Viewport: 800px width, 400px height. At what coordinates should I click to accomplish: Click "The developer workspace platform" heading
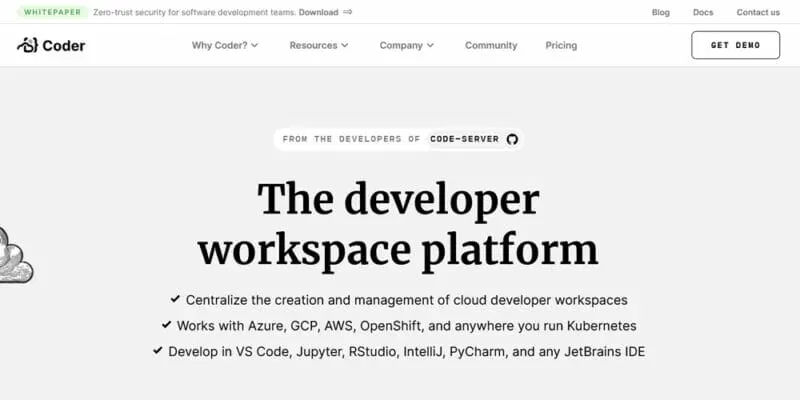(398, 225)
